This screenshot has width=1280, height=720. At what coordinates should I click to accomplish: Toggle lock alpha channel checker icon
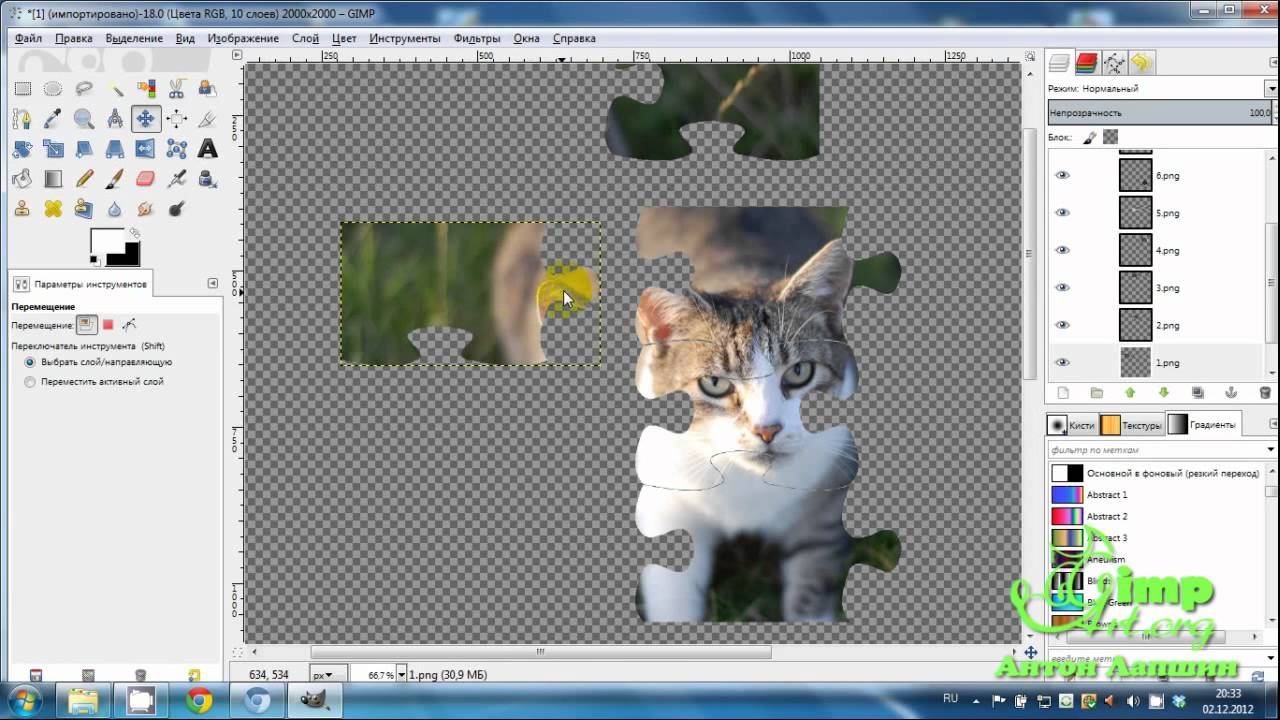[x=1110, y=137]
